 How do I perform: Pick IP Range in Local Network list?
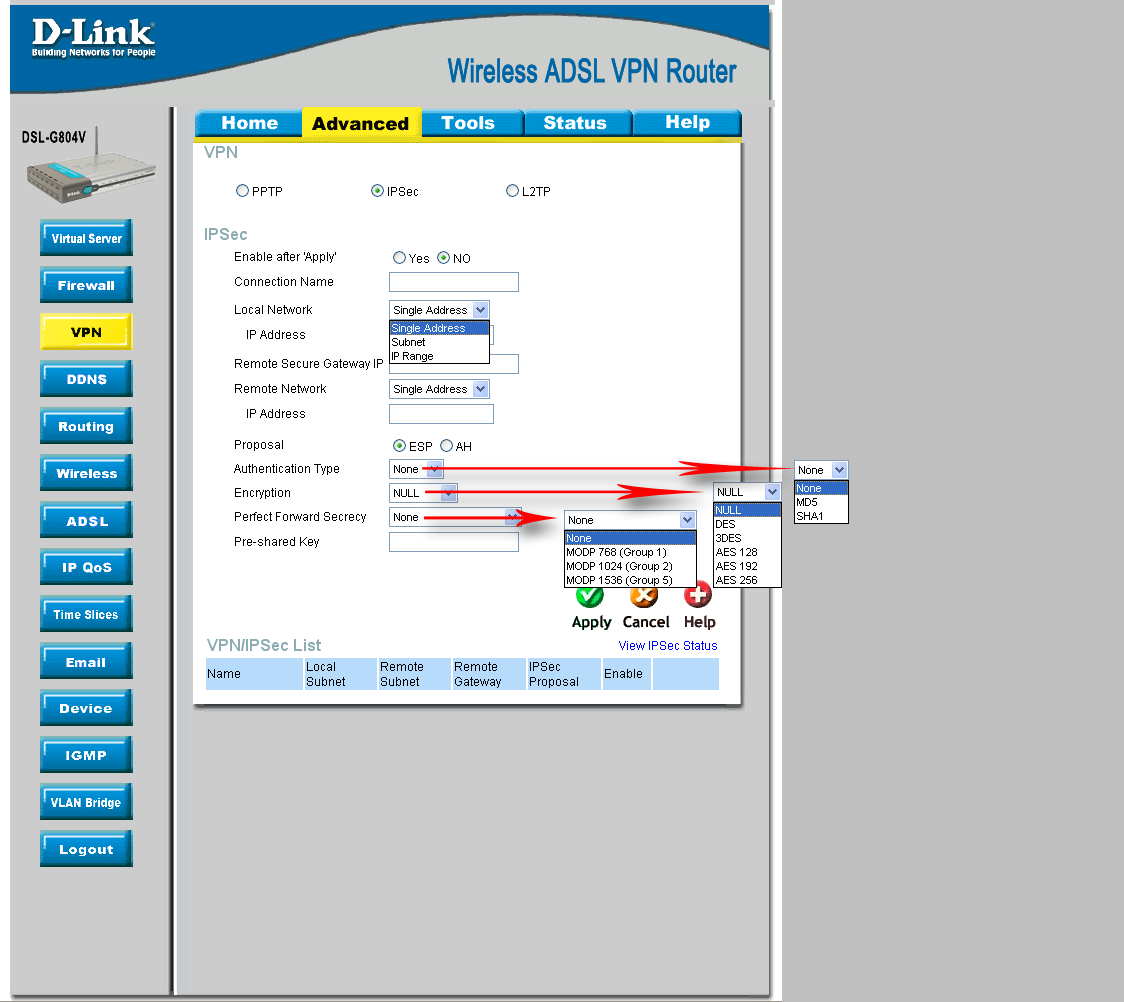[439, 356]
